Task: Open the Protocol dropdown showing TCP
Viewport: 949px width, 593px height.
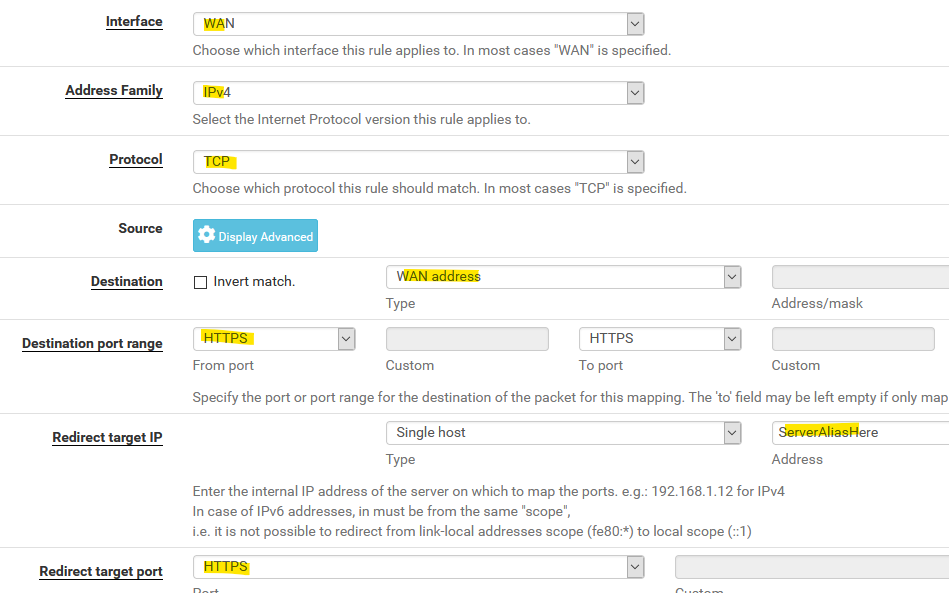Action: 418,162
